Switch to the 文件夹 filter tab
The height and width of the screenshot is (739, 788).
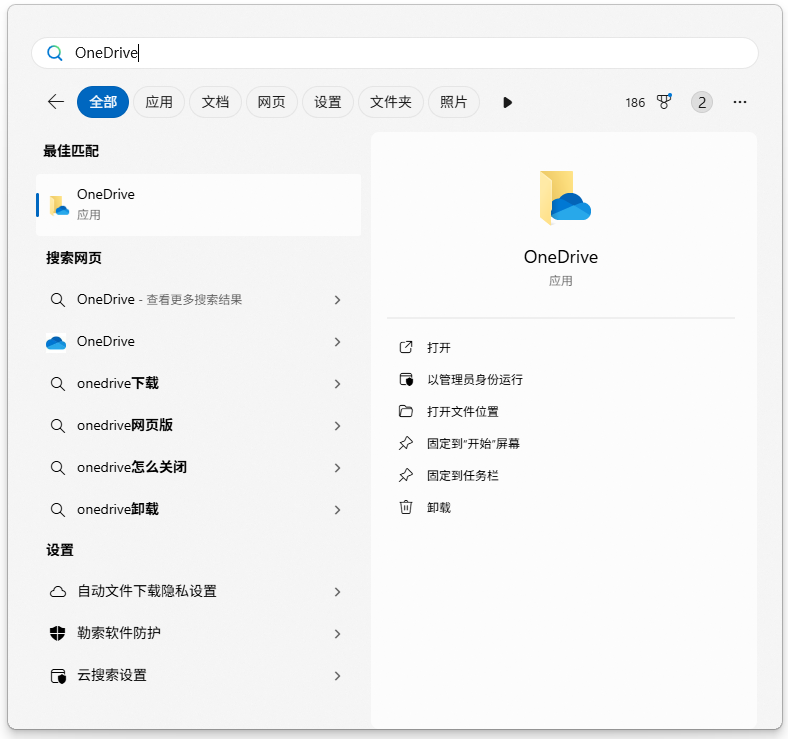pyautogui.click(x=390, y=102)
